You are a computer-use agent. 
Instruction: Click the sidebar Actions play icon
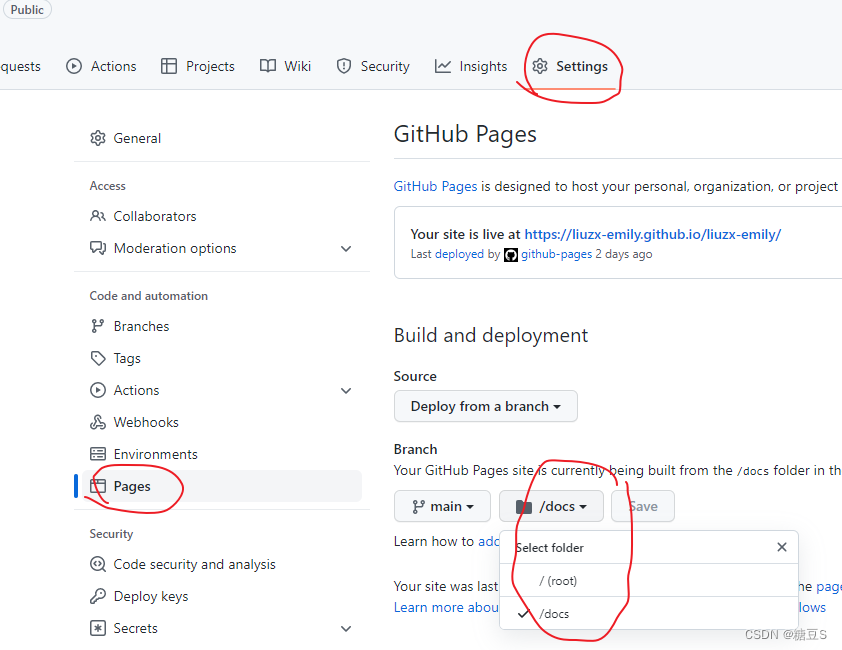point(98,390)
